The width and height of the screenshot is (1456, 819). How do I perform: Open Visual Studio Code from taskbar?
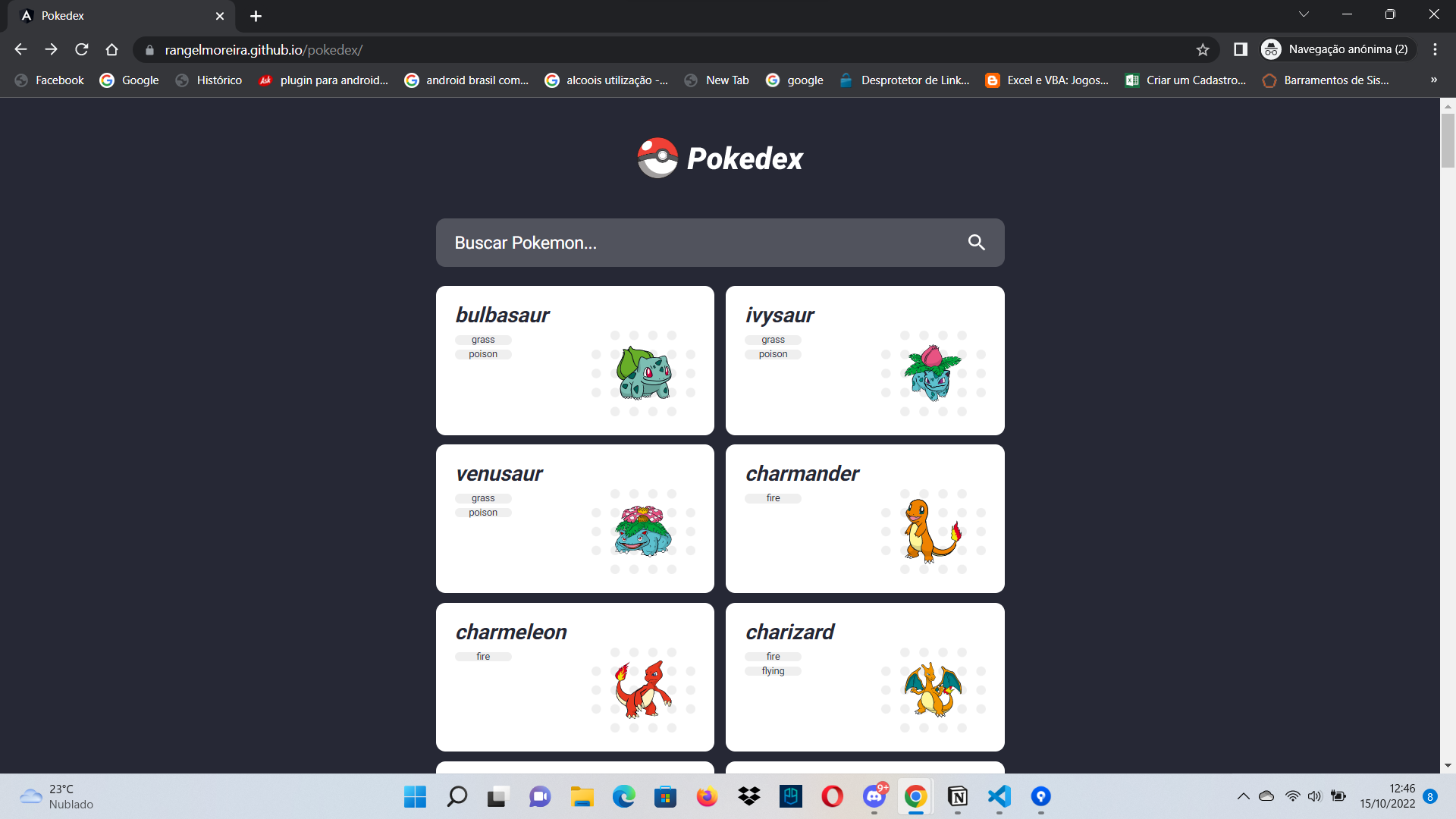(999, 796)
